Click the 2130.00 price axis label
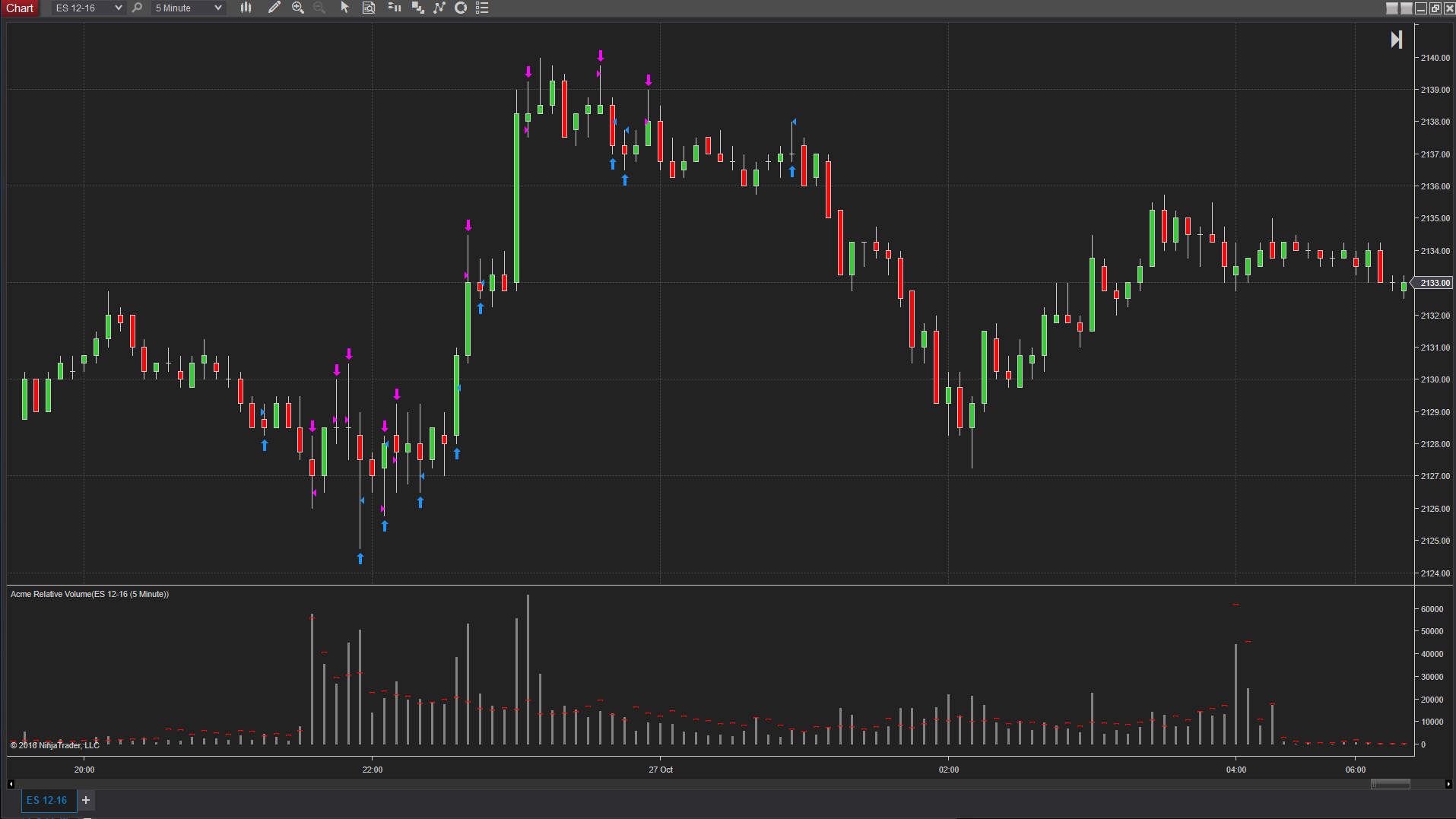Viewport: 1456px width, 819px height. click(x=1435, y=379)
